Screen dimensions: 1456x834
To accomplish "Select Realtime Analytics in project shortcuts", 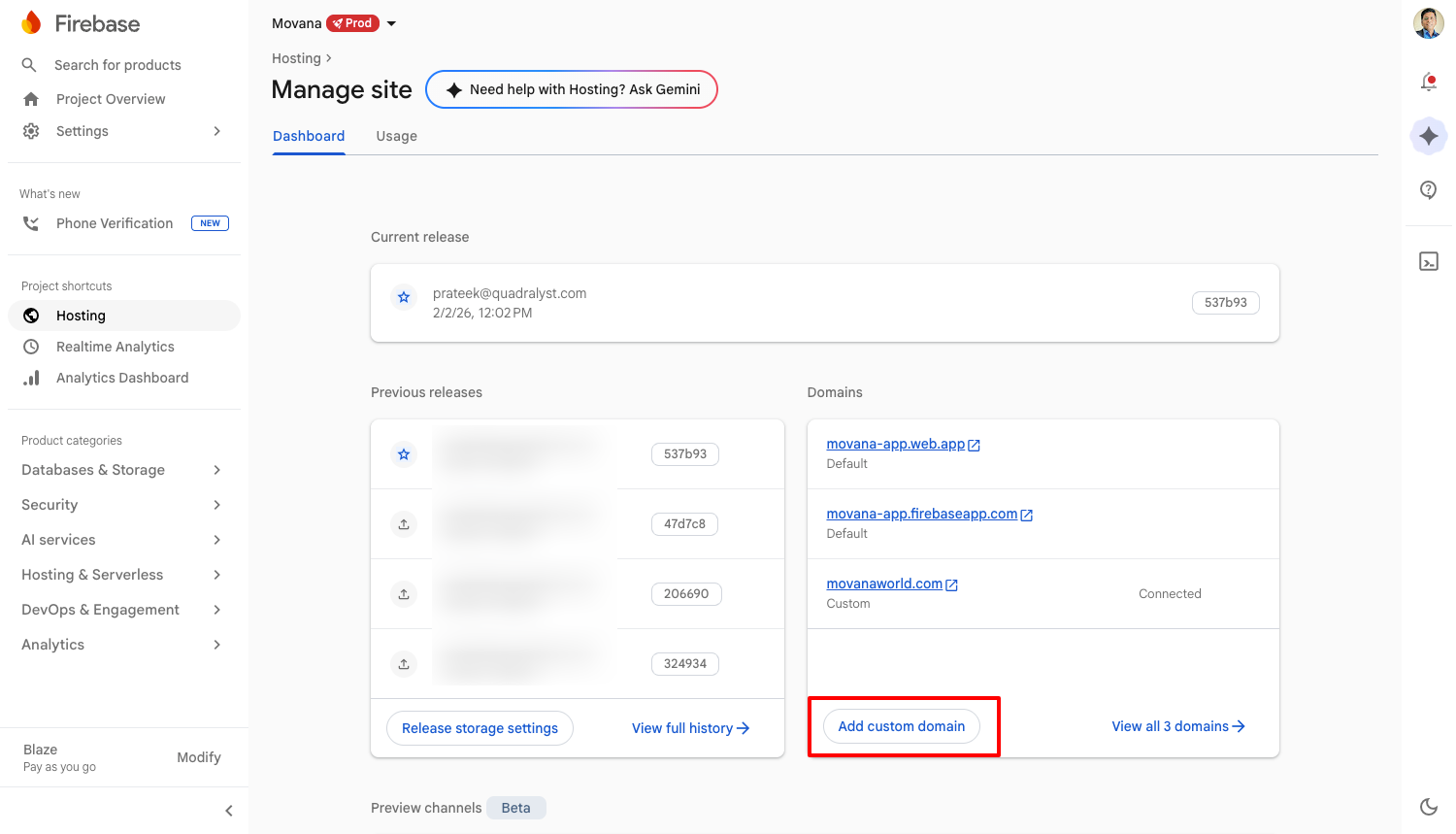I will [x=116, y=347].
